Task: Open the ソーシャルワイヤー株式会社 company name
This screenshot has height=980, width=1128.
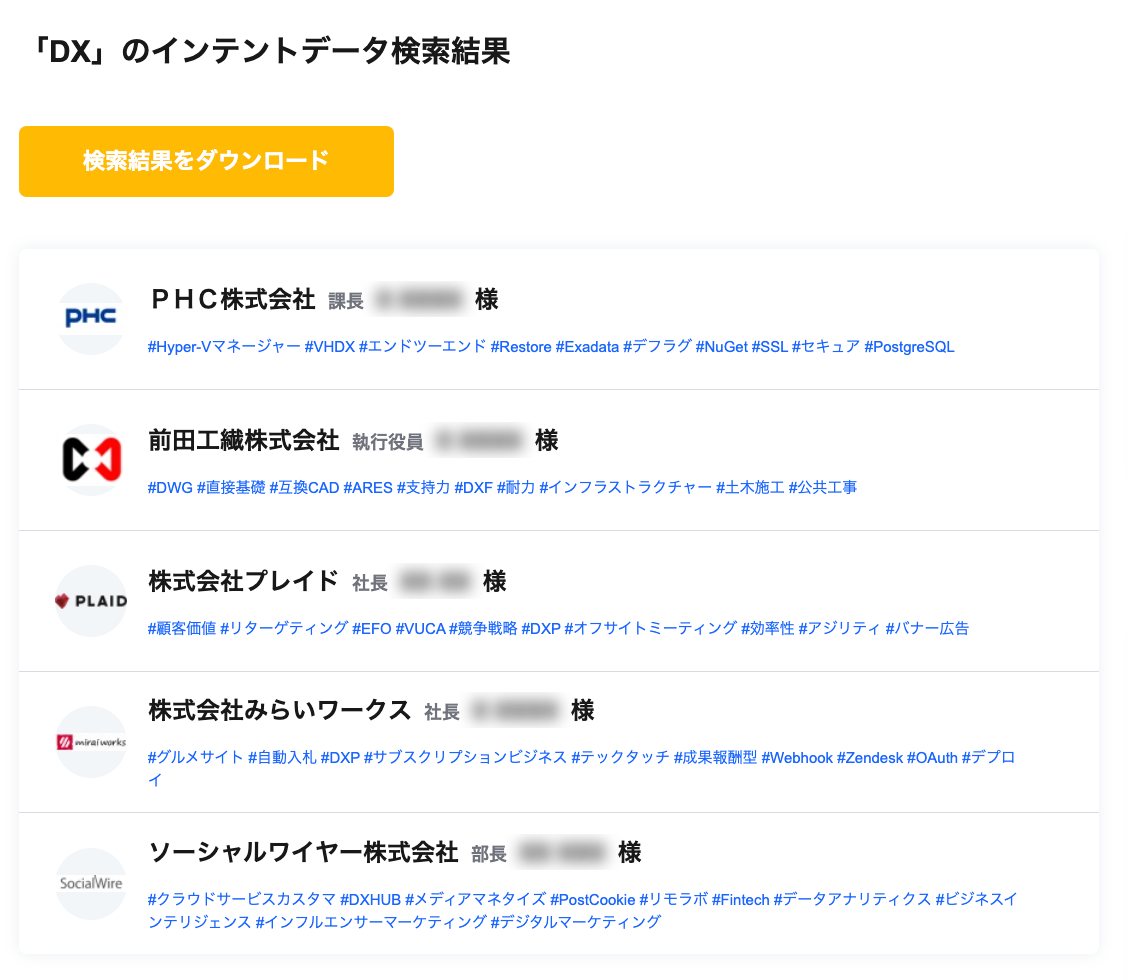Action: [x=303, y=852]
